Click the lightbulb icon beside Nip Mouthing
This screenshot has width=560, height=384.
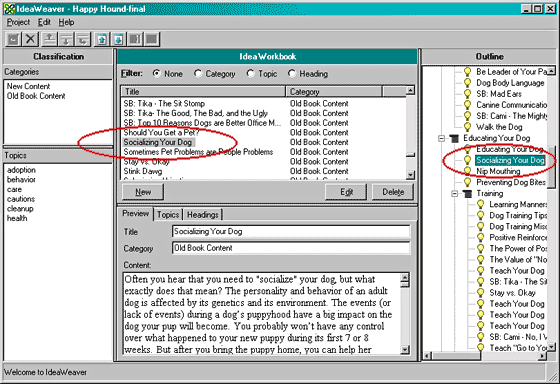coord(467,171)
